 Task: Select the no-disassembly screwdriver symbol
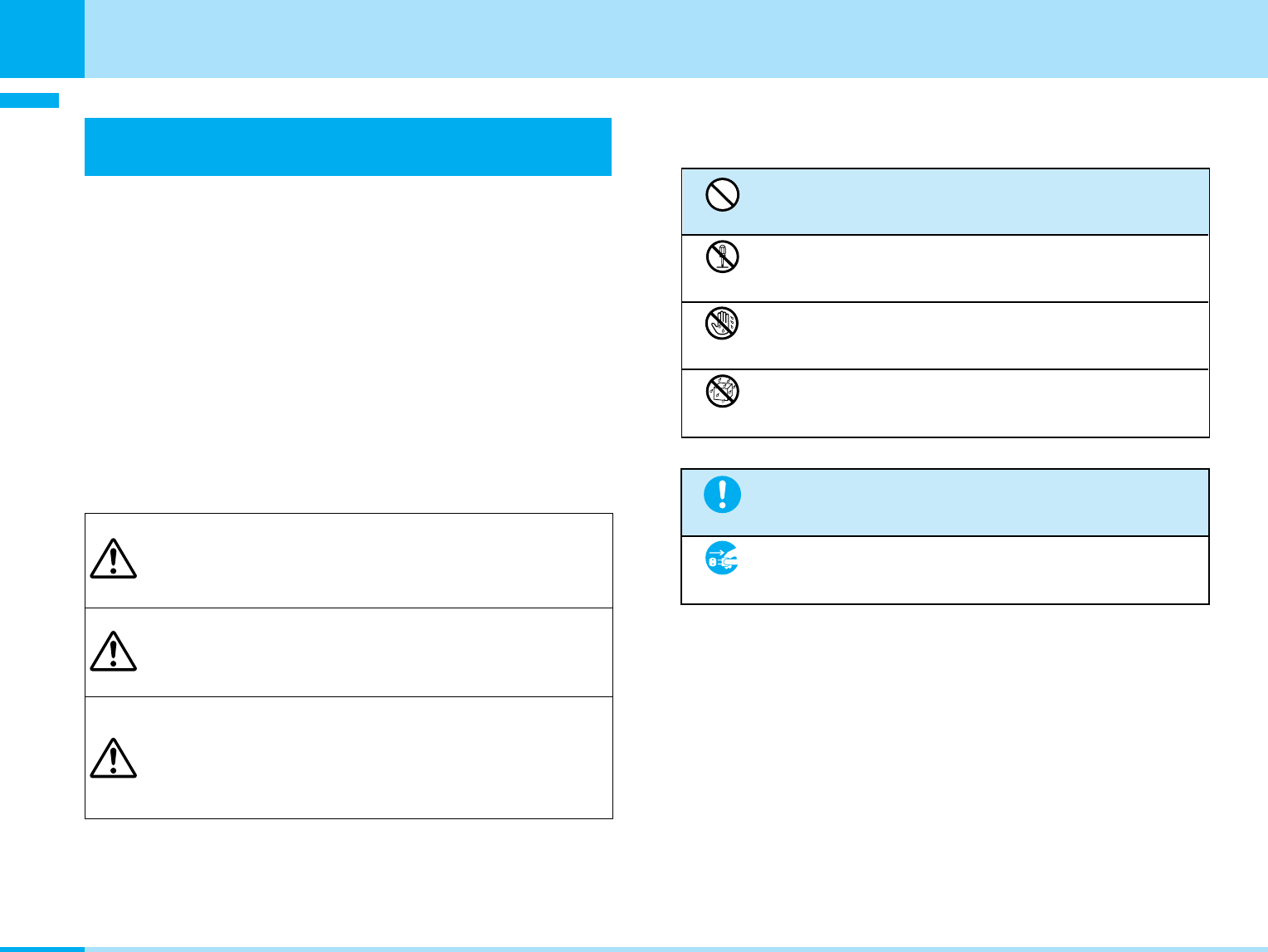(722, 257)
